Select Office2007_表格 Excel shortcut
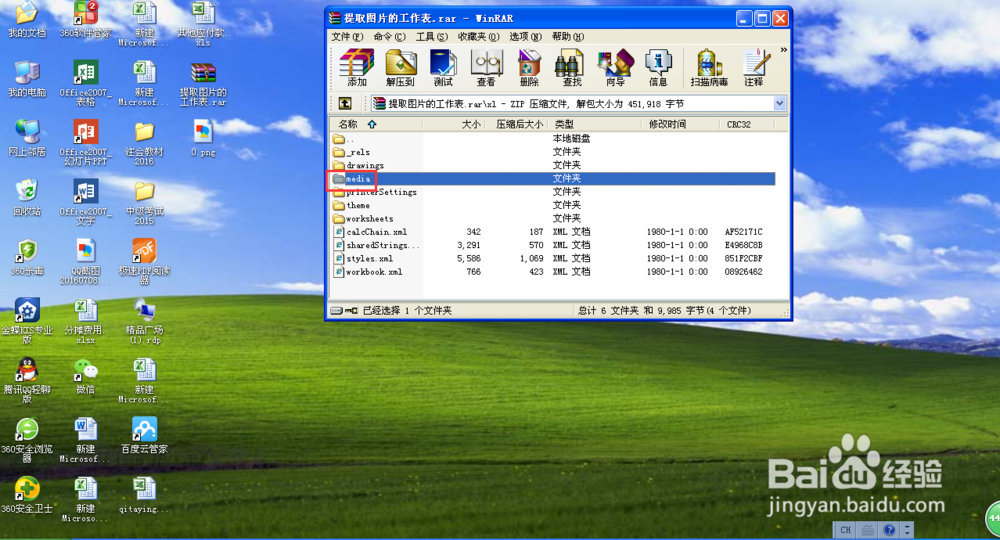 85,83
